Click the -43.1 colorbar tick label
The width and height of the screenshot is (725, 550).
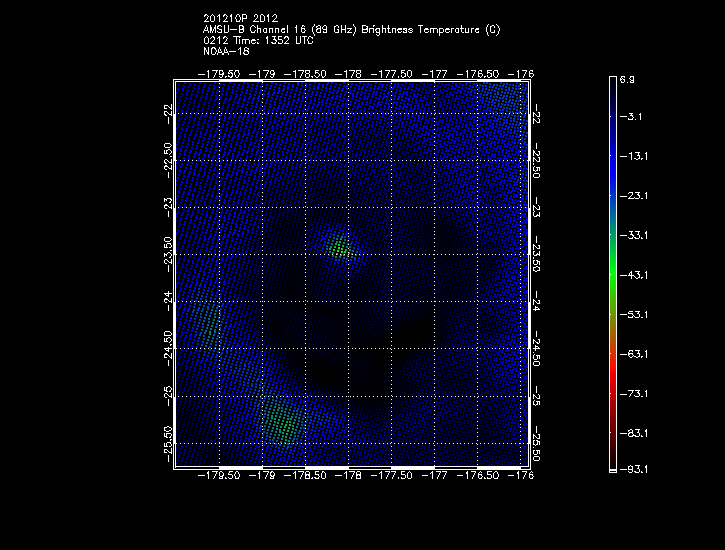click(x=633, y=274)
